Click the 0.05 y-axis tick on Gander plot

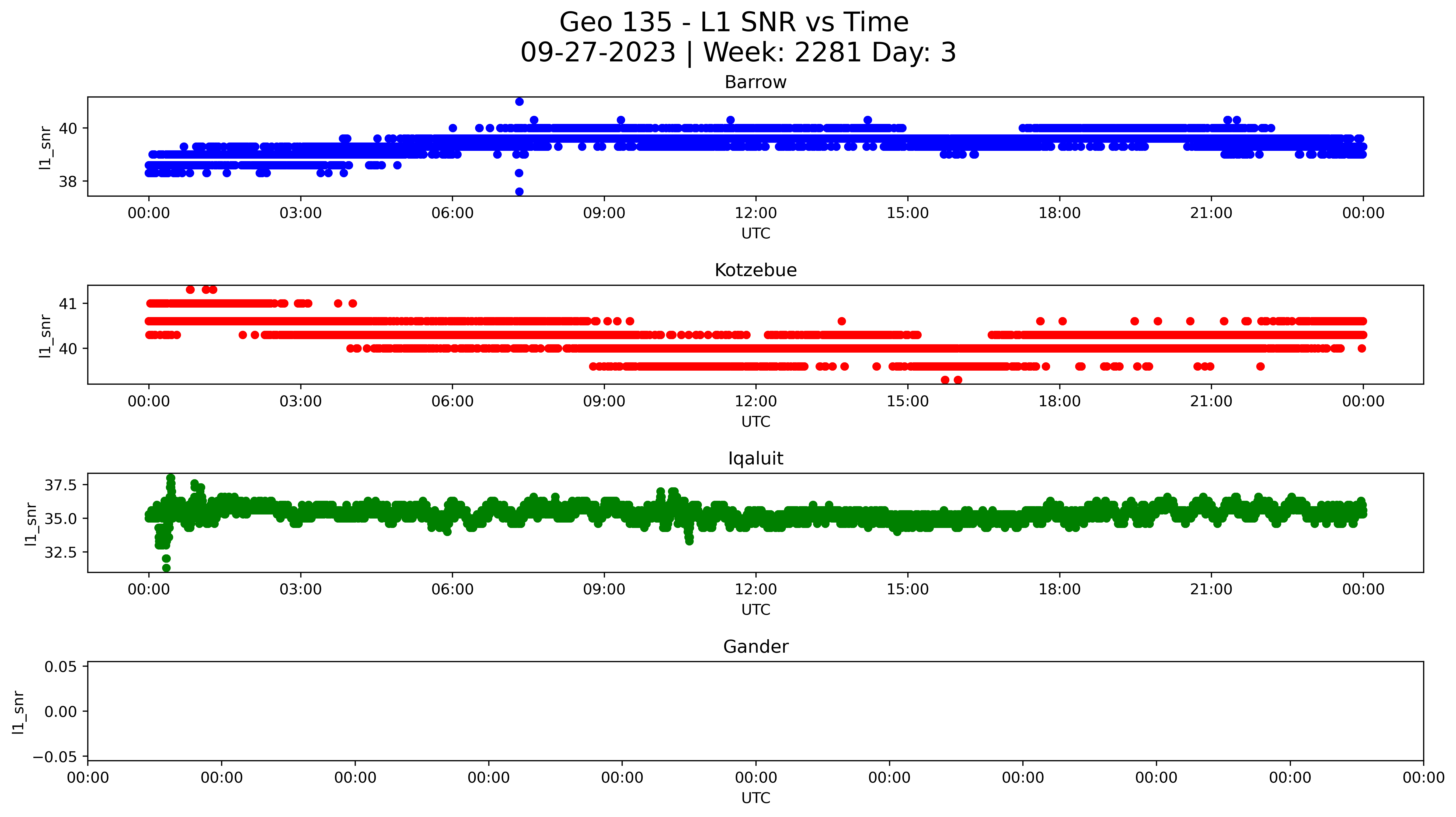pos(61,667)
